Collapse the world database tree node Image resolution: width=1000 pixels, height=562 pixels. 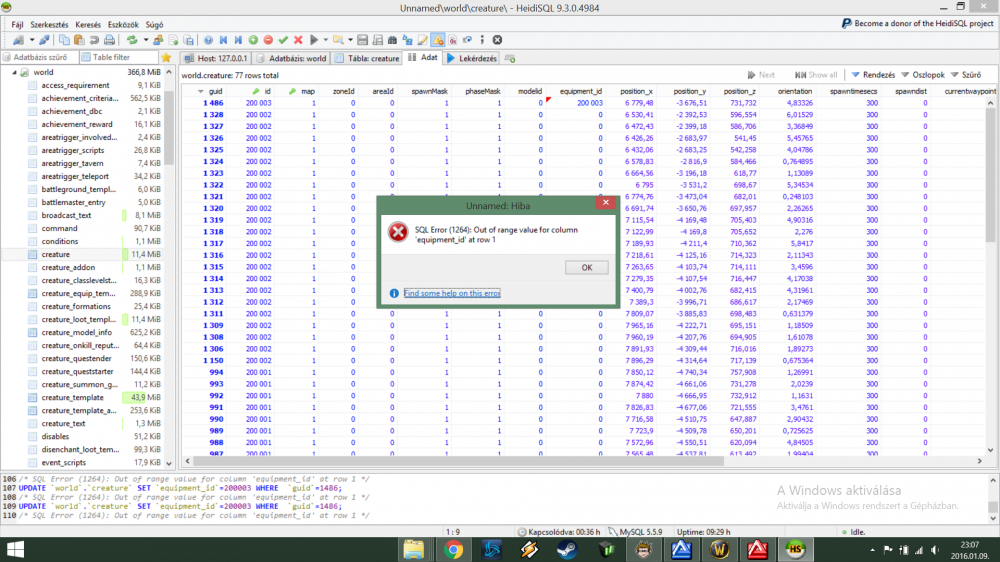click(x=14, y=73)
